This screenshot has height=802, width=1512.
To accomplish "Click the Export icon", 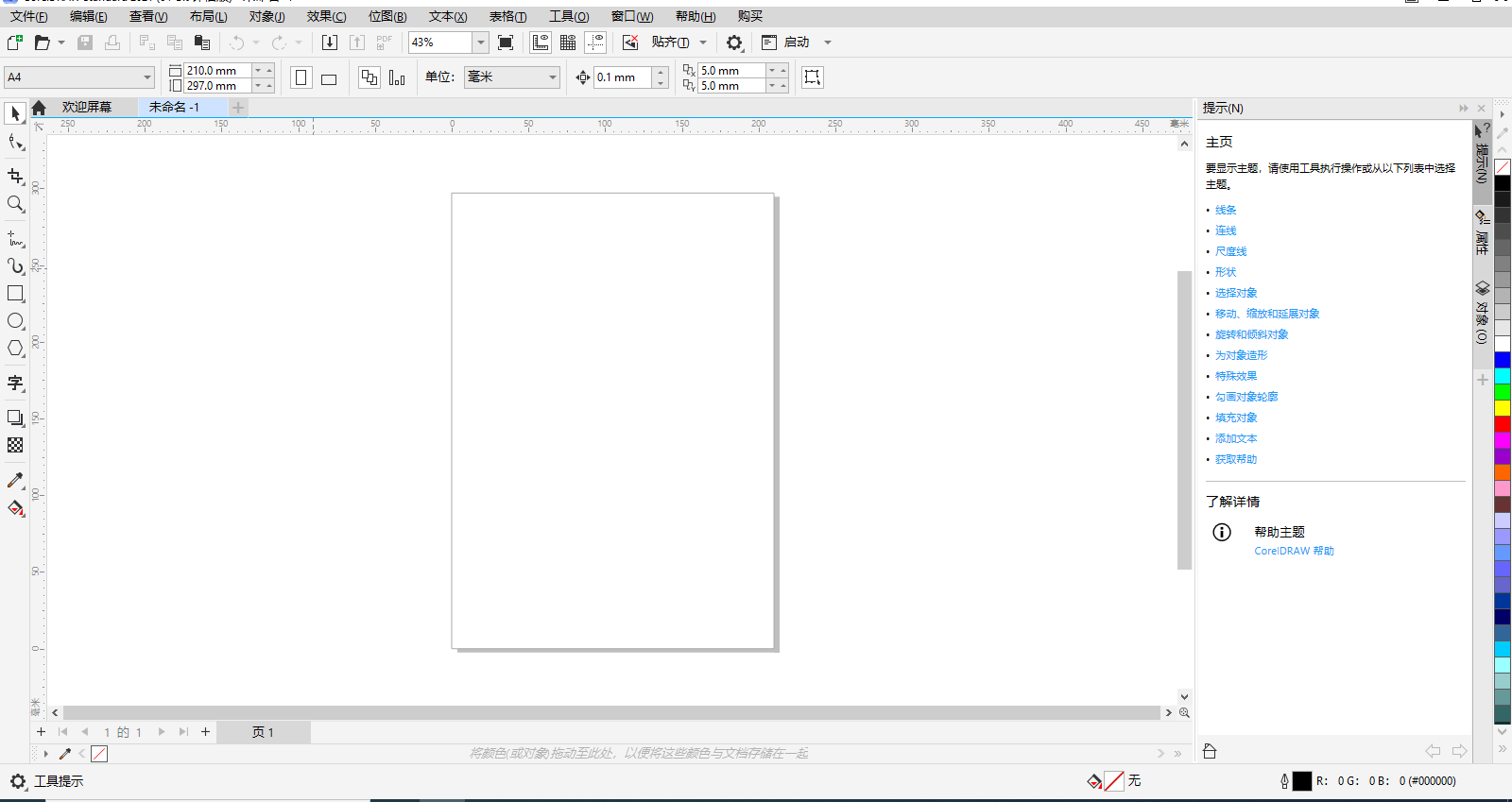I will click(x=356, y=43).
